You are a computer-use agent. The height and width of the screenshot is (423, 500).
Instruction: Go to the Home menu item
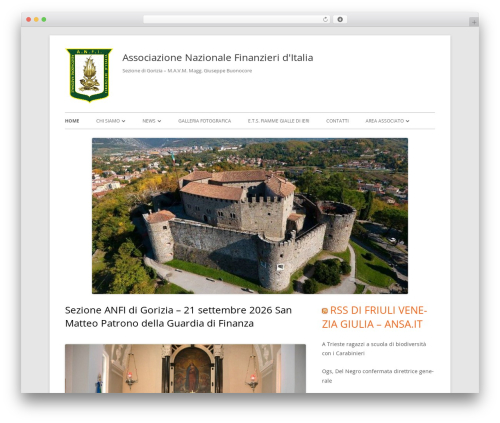(72, 121)
